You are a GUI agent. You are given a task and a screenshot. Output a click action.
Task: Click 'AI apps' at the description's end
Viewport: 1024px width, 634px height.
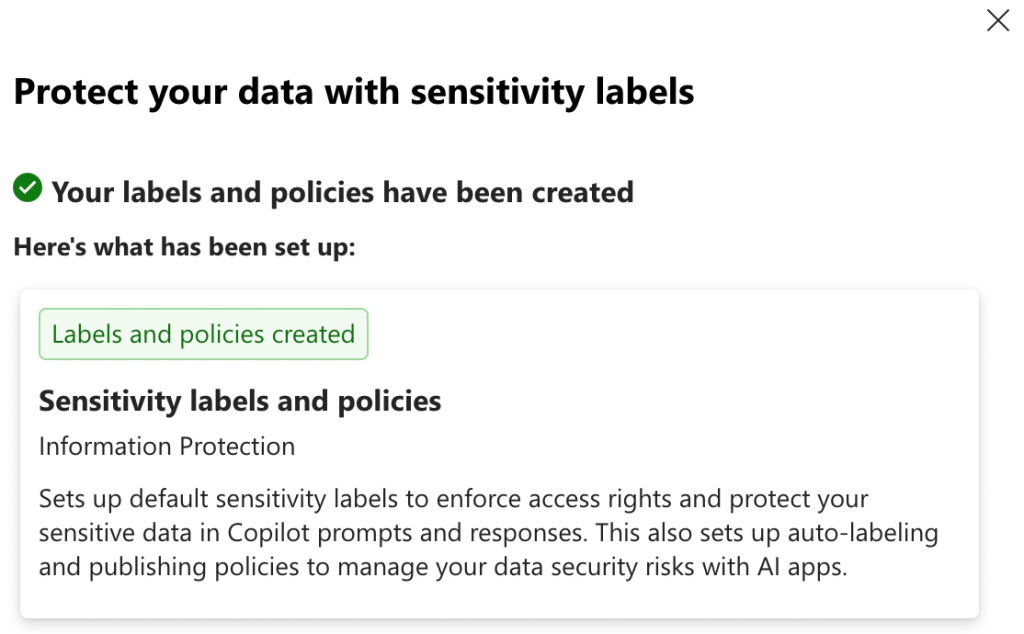[810, 568]
